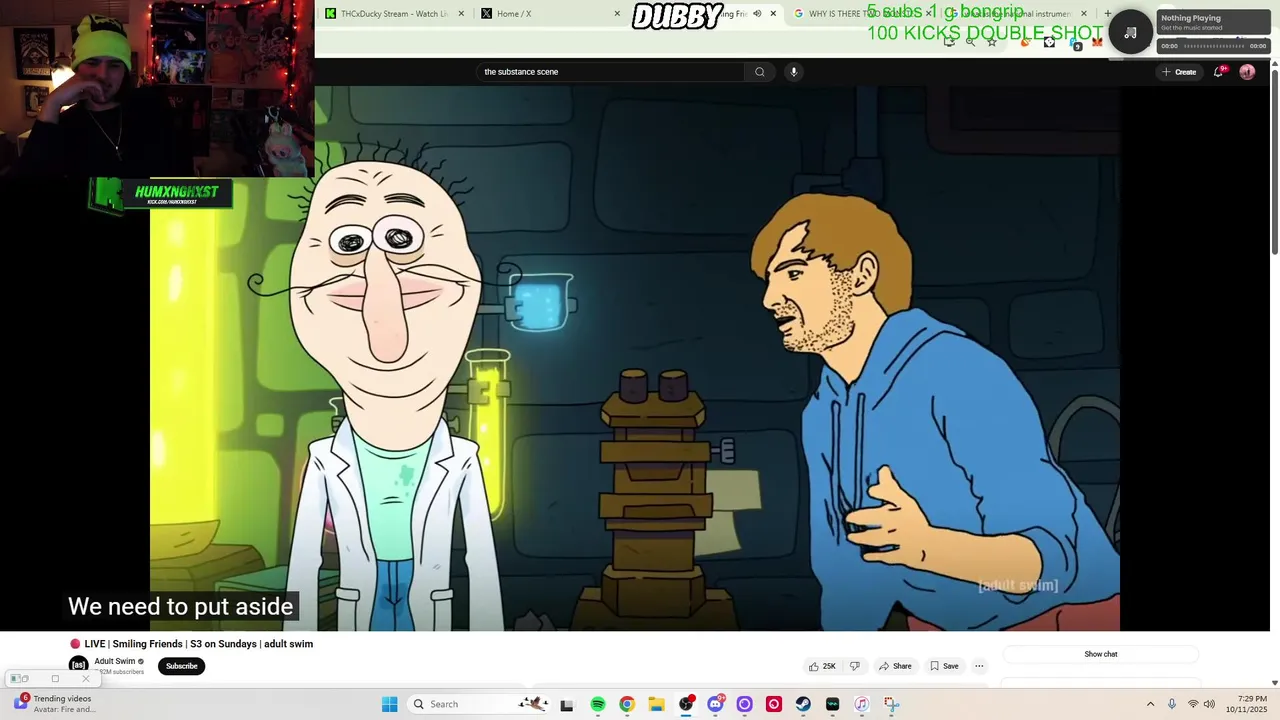Screen dimensions: 1280x720
Task: Open File Explorer from the taskbar
Action: (656, 704)
